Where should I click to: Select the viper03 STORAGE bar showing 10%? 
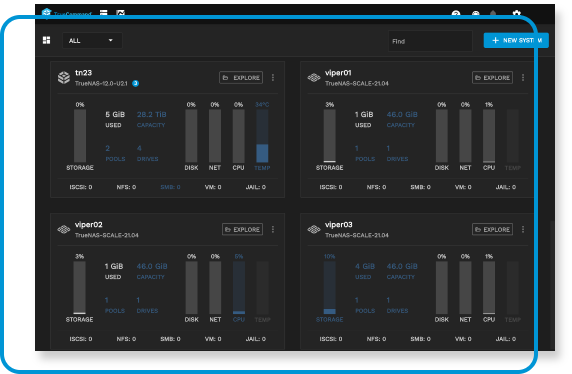329,288
